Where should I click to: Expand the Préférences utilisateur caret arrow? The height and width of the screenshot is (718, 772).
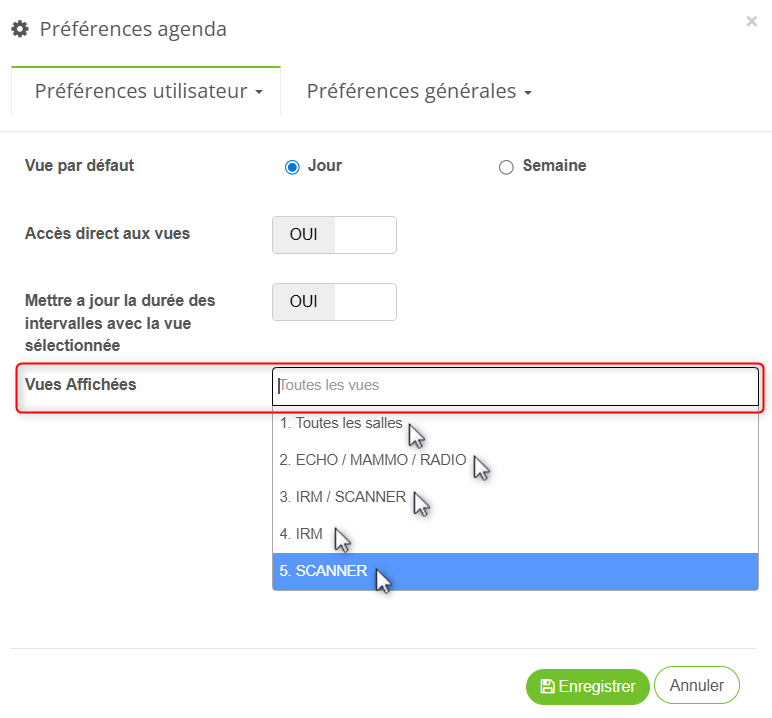coord(260,93)
